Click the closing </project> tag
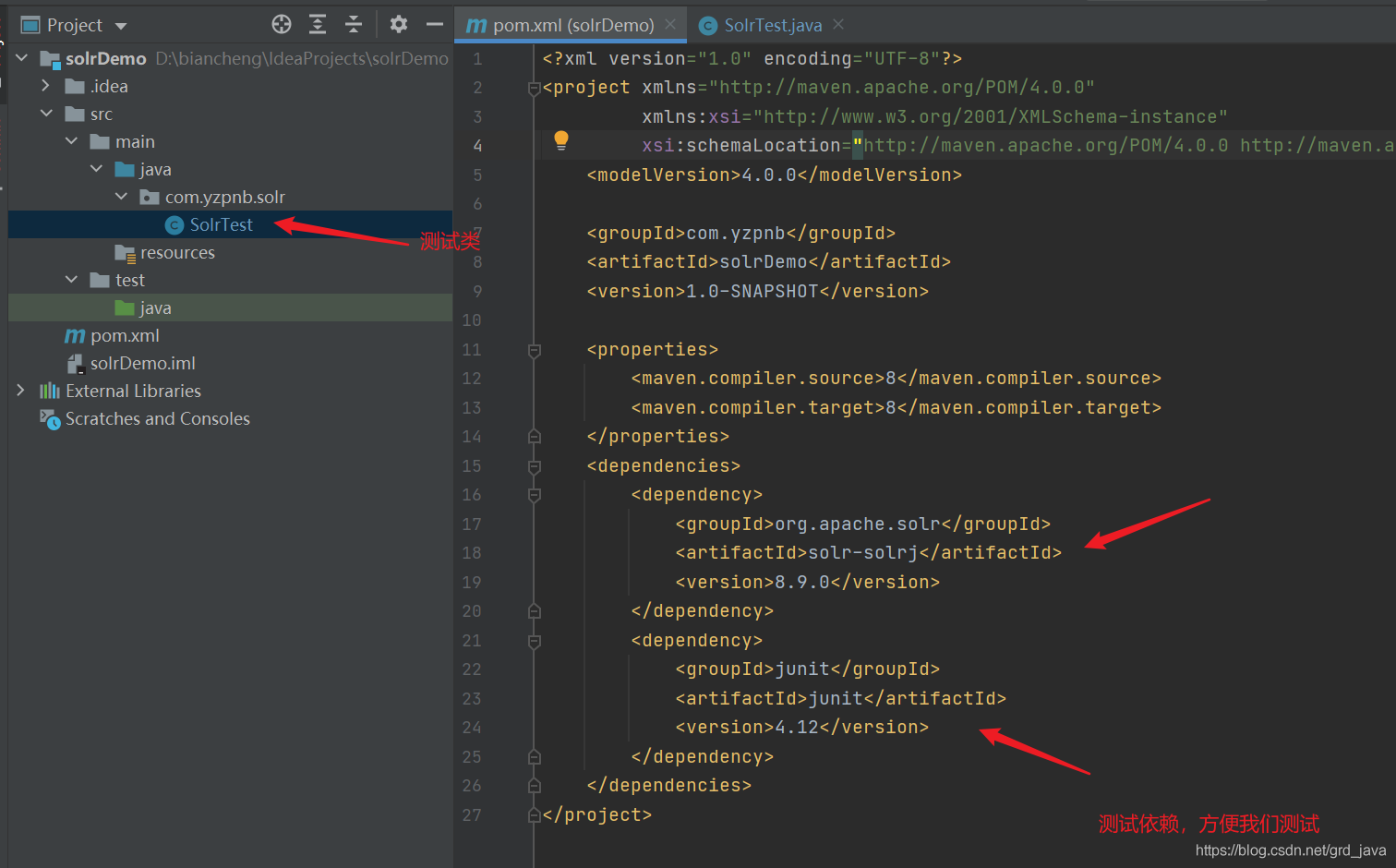This screenshot has height=868, width=1396. point(597,814)
